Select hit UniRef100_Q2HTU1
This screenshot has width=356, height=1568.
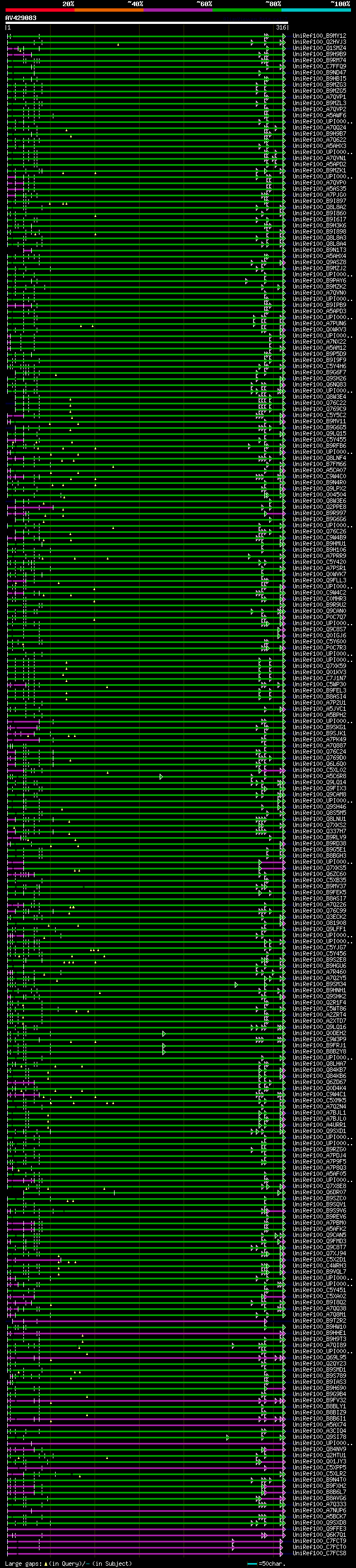(319, 1456)
